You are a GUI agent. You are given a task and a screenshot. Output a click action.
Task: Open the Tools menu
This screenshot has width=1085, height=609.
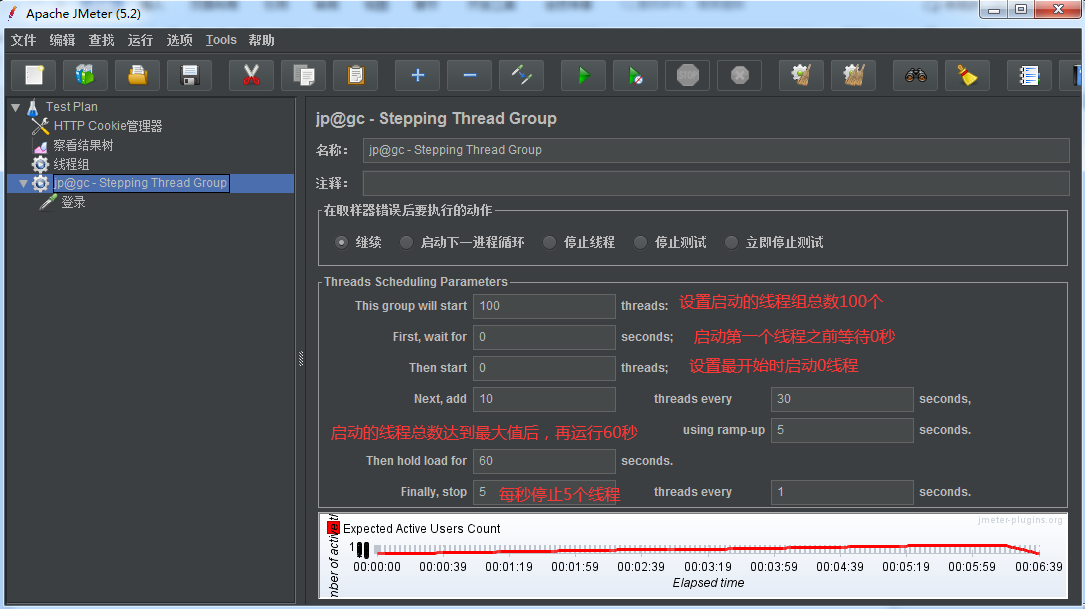221,40
